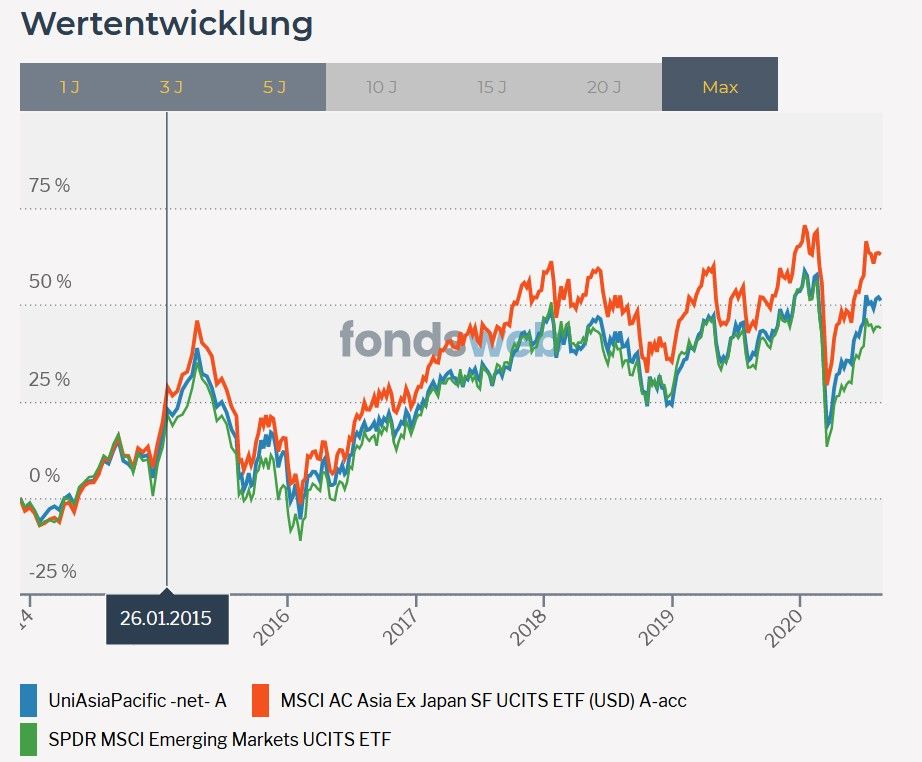Image resolution: width=922 pixels, height=762 pixels.
Task: Show the Max time range
Action: [x=720, y=87]
